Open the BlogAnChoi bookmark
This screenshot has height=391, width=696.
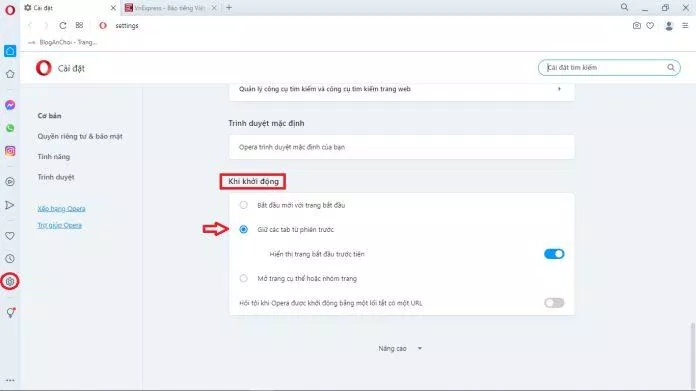[x=62, y=42]
